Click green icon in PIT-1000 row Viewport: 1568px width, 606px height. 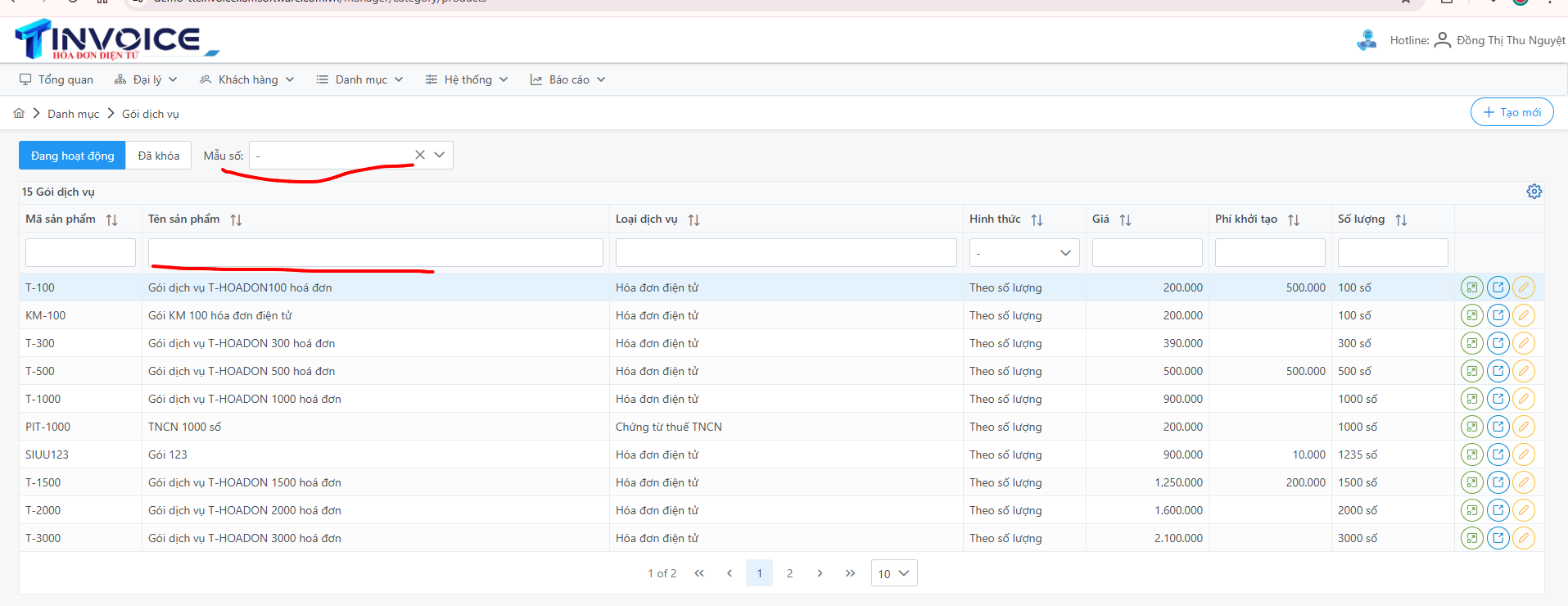(x=1472, y=427)
